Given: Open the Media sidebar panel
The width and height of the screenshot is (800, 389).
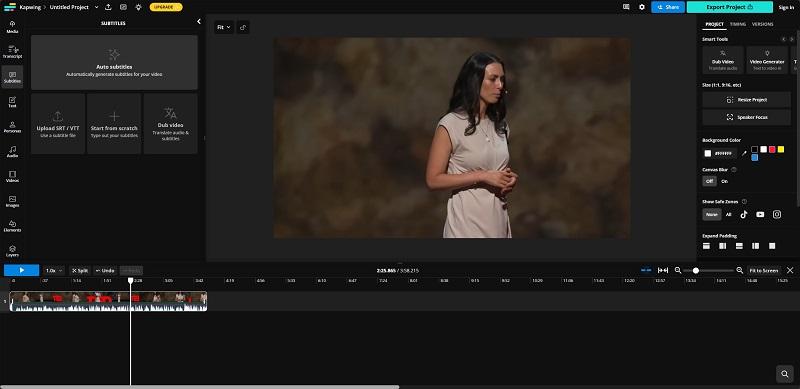Looking at the screenshot, I should click(12, 27).
